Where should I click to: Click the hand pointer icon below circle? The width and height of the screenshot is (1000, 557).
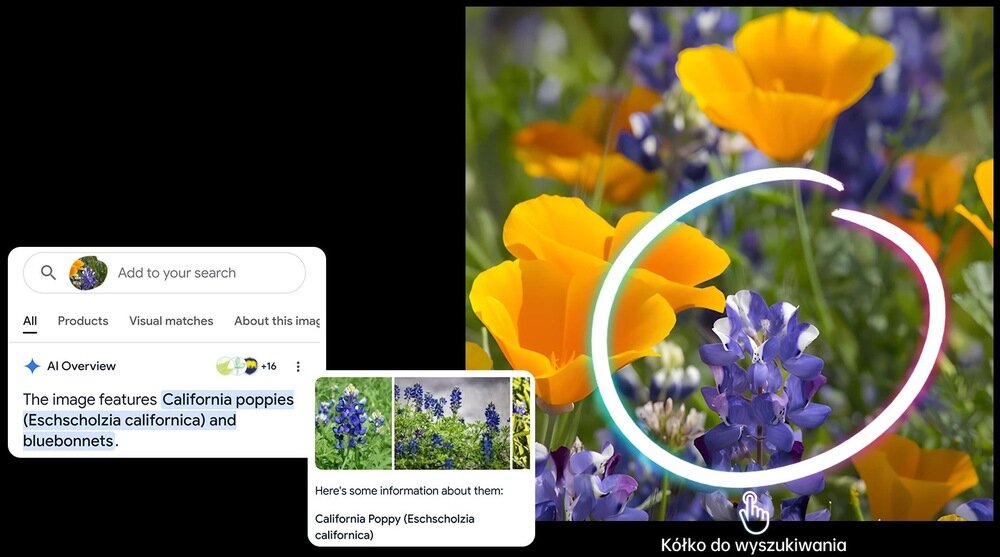(755, 512)
